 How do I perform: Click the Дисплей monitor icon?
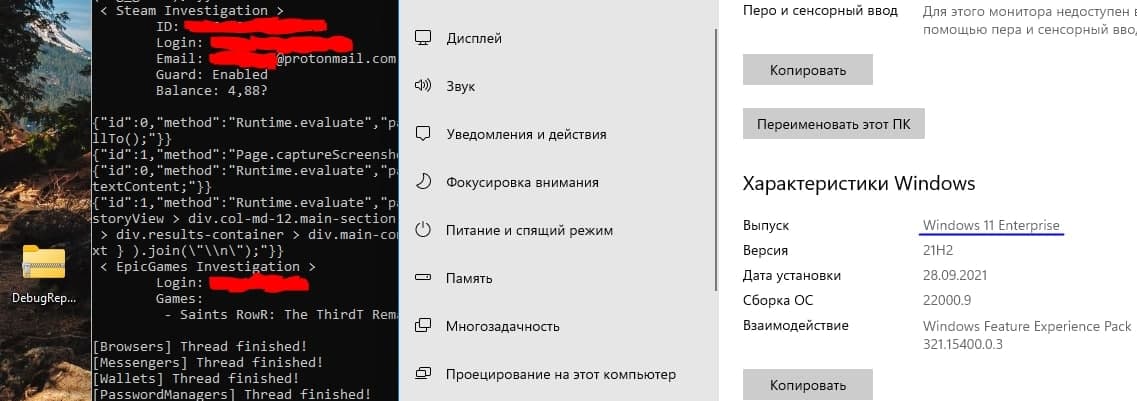tap(423, 38)
